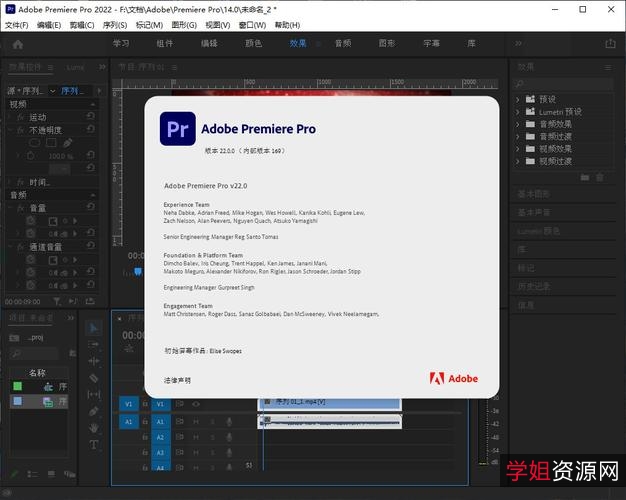The height and width of the screenshot is (500, 626).
Task: Switch to the 颜色 workspace tab
Action: [x=254, y=43]
